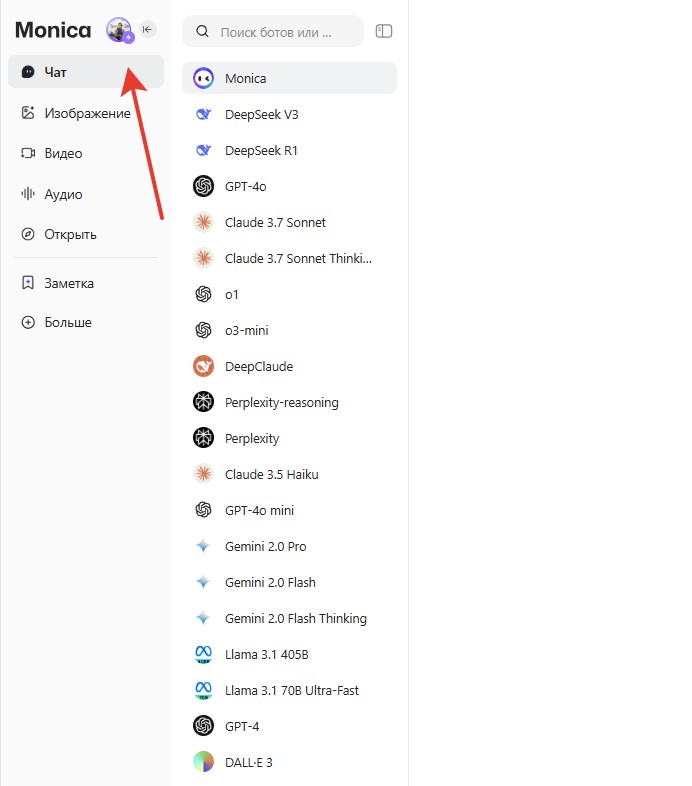Choose the DeepSeek R1 model
The image size is (692, 786).
point(261,150)
